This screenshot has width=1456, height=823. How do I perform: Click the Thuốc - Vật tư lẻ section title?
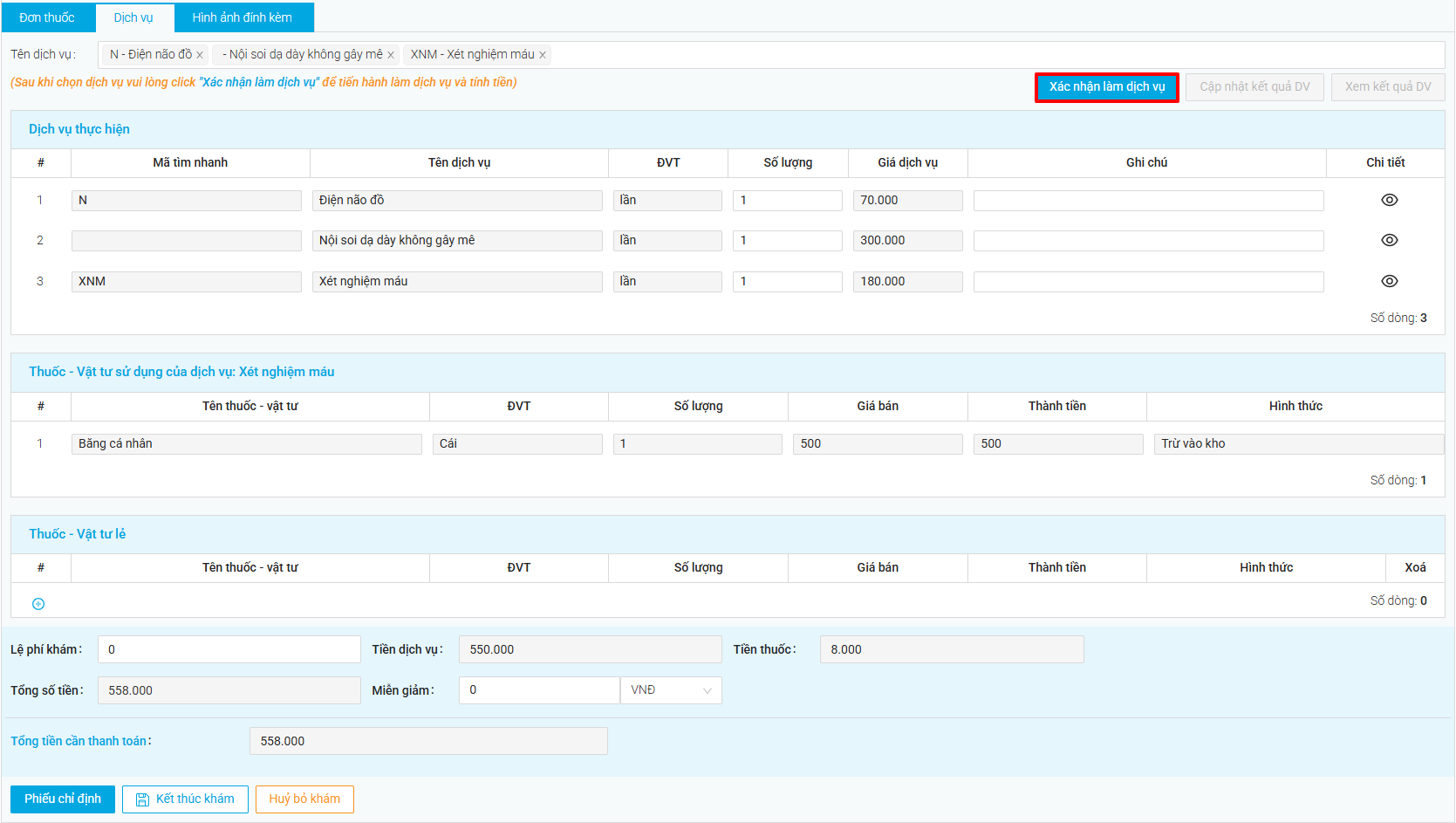pos(78,534)
